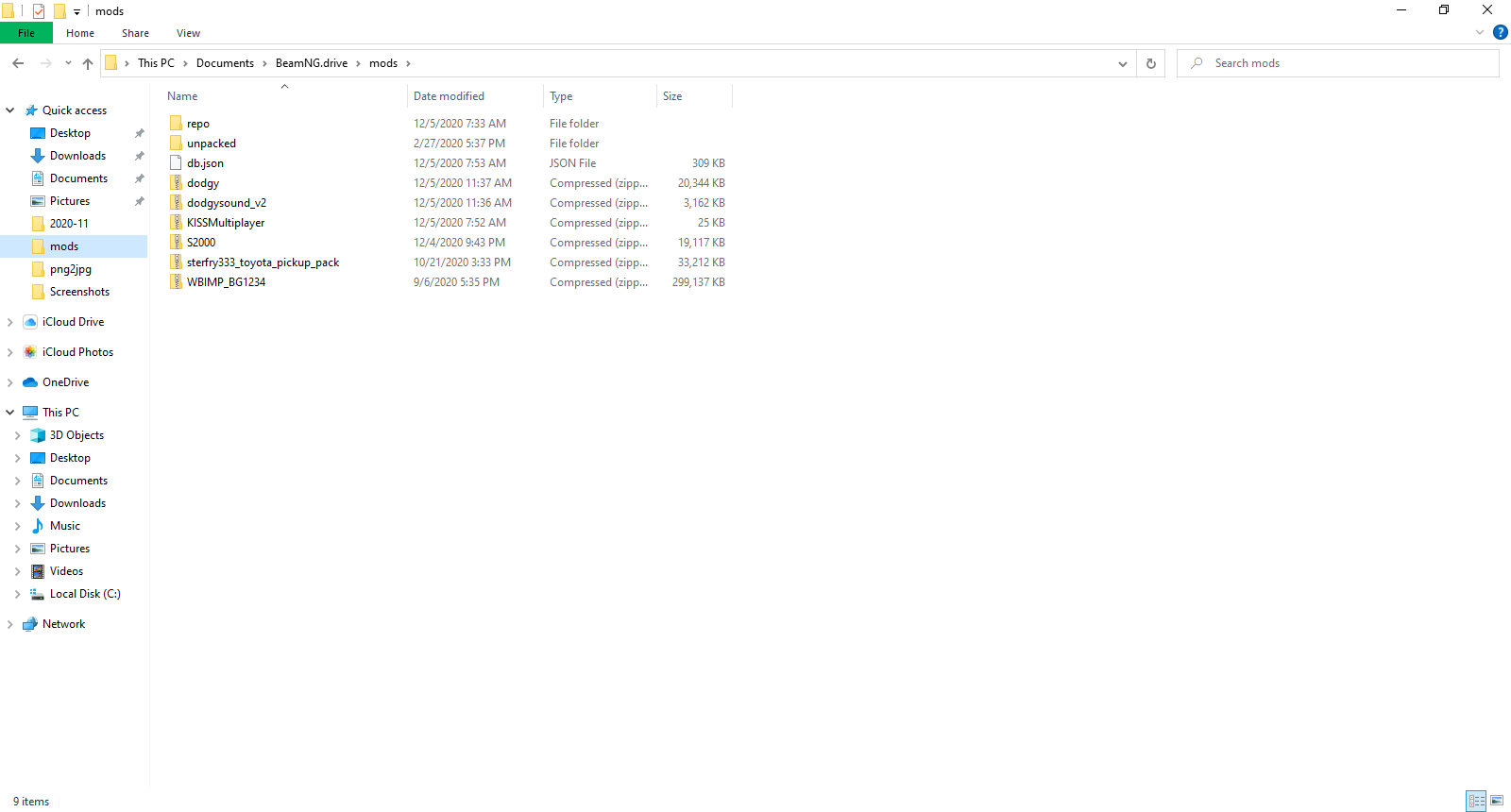
Task: Open the Recent locations dropdown arrow
Action: [68, 63]
